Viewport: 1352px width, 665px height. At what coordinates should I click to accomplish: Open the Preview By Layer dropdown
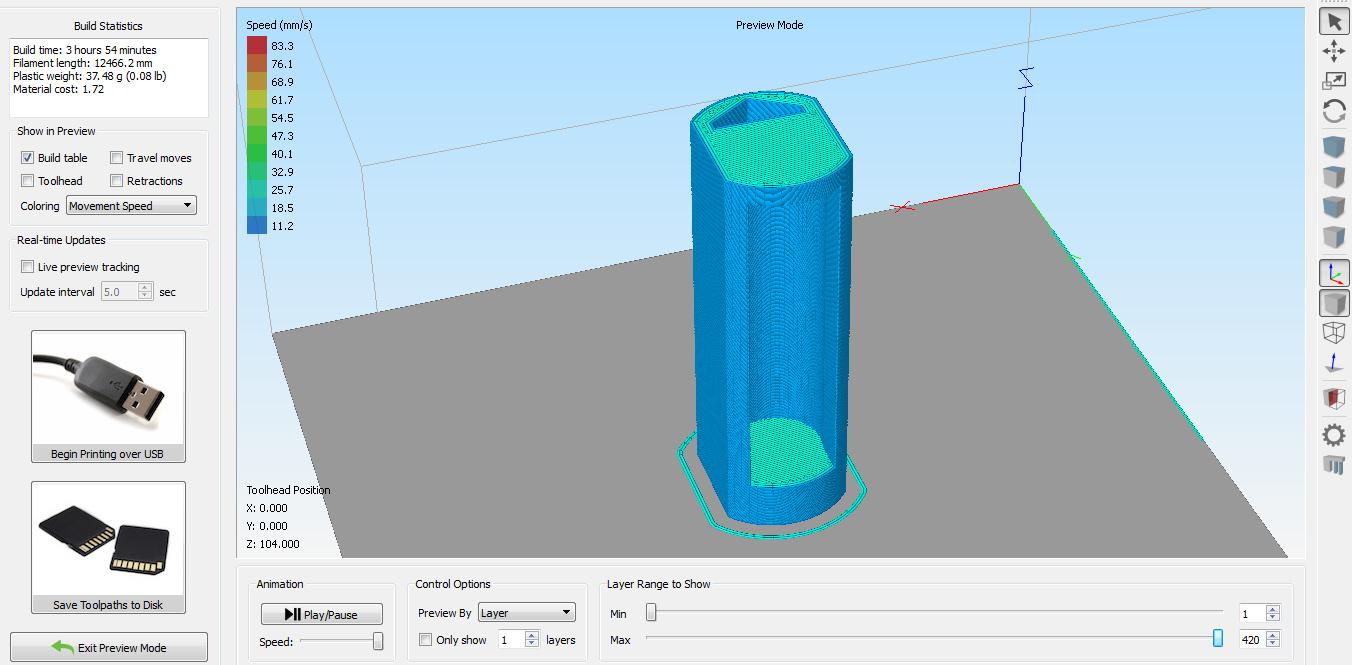527,613
